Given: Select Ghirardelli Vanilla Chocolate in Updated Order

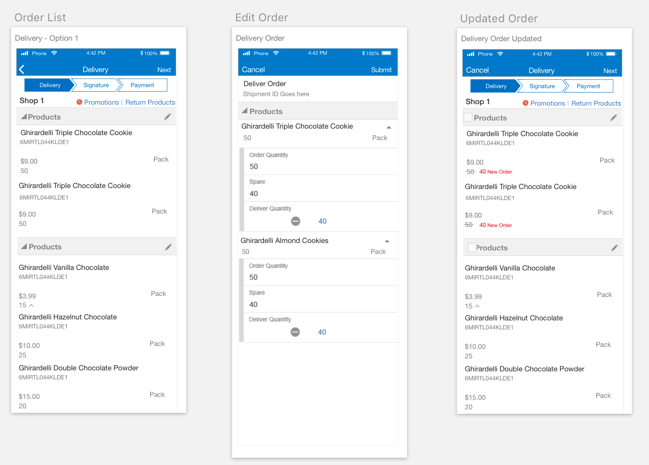Looking at the screenshot, I should click(x=510, y=268).
